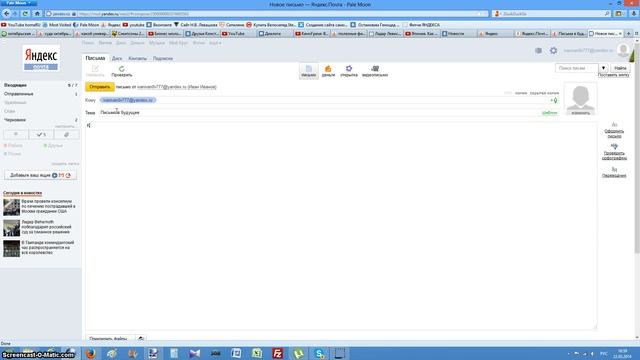640x360 pixels.
Task: Click the sender email address link
Action: point(162,87)
